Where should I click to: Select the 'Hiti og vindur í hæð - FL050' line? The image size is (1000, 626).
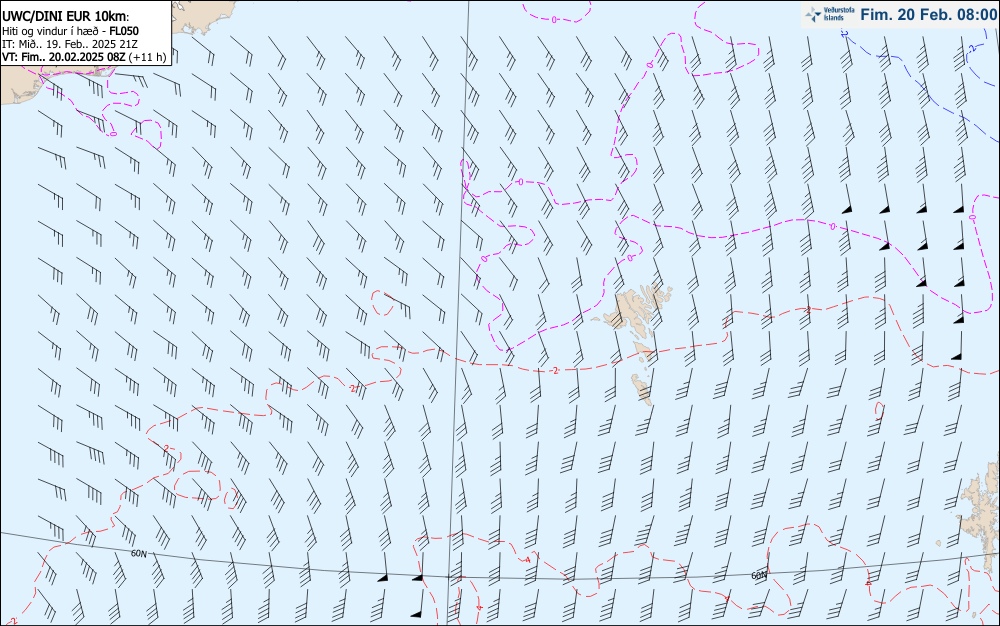(70, 31)
